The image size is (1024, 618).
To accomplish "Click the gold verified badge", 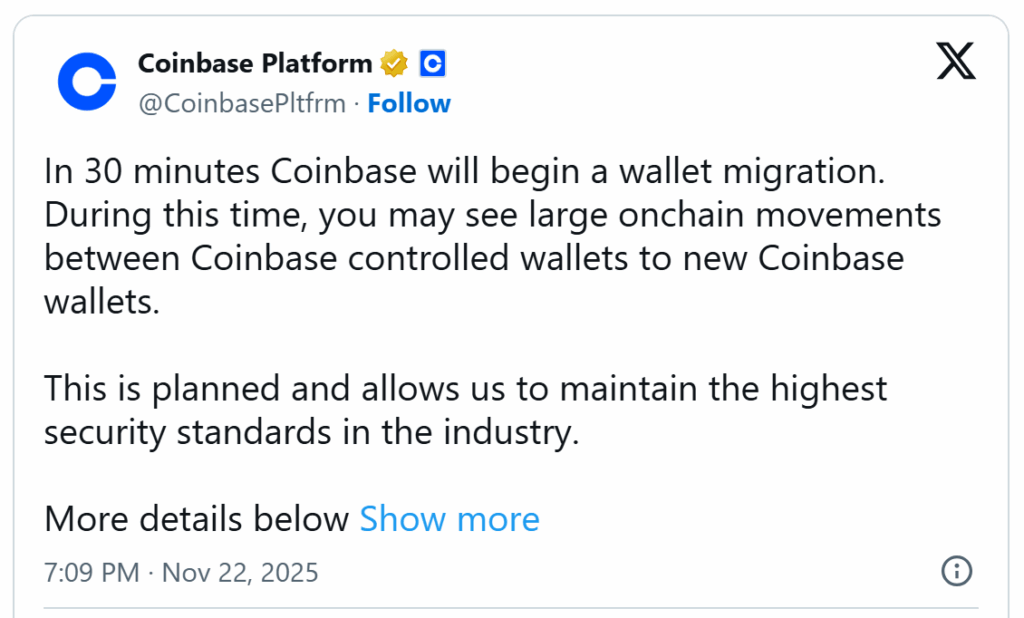I will 394,64.
